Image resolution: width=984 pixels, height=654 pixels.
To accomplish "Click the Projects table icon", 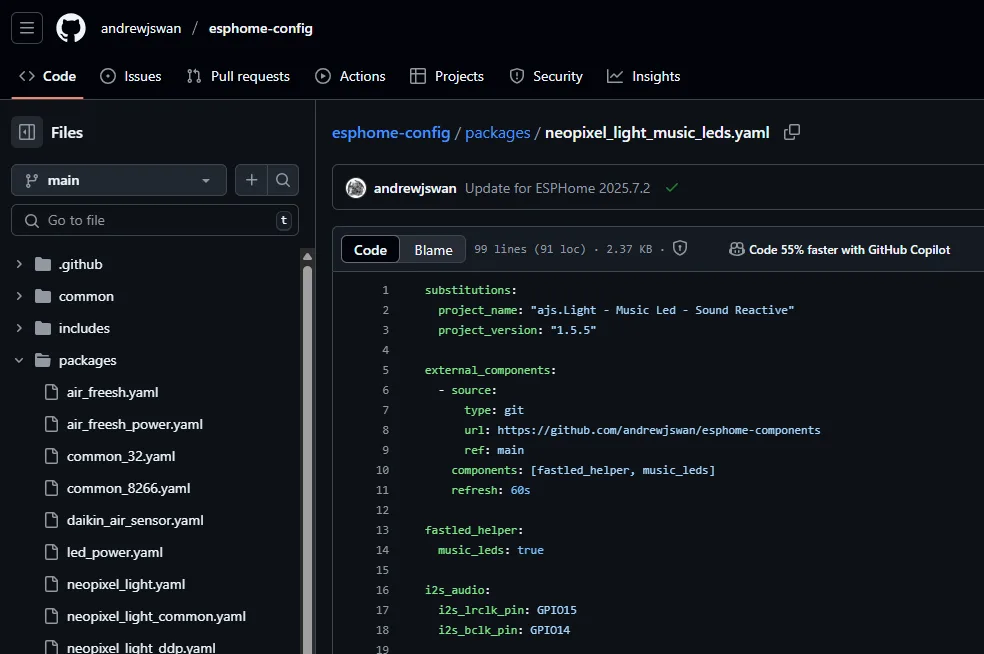I will (418, 76).
